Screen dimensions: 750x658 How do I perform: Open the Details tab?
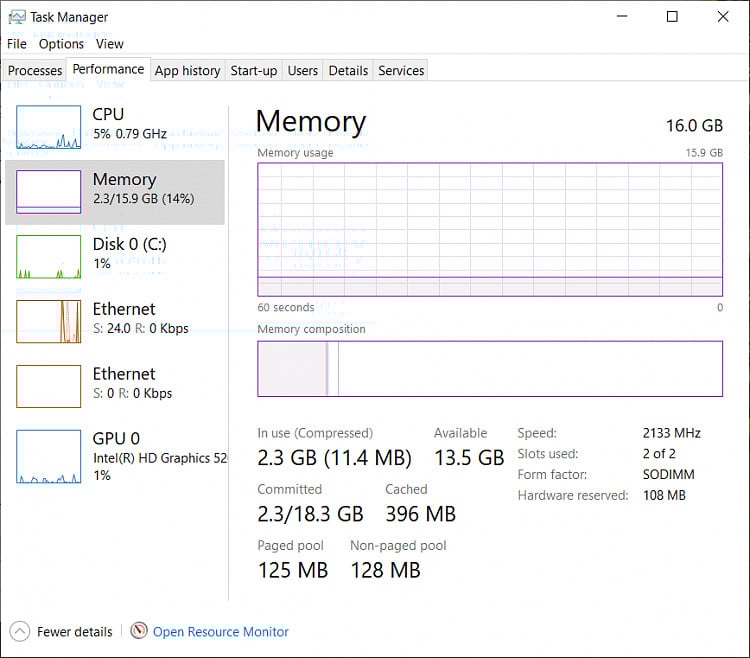click(348, 70)
